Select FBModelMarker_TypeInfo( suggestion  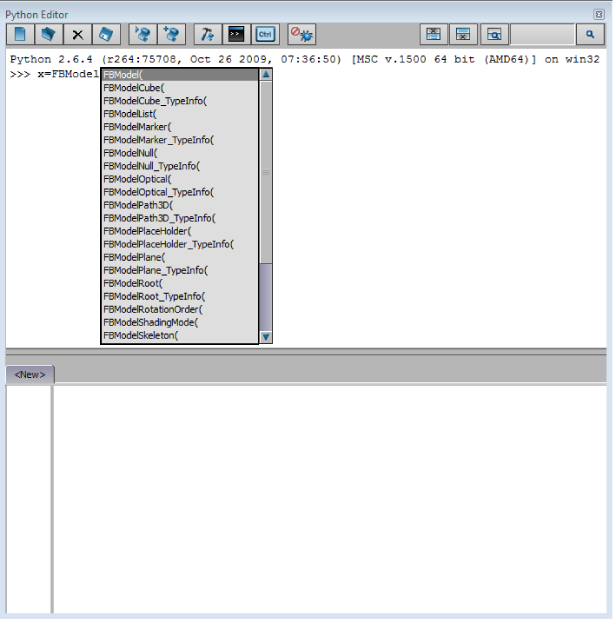(x=180, y=140)
